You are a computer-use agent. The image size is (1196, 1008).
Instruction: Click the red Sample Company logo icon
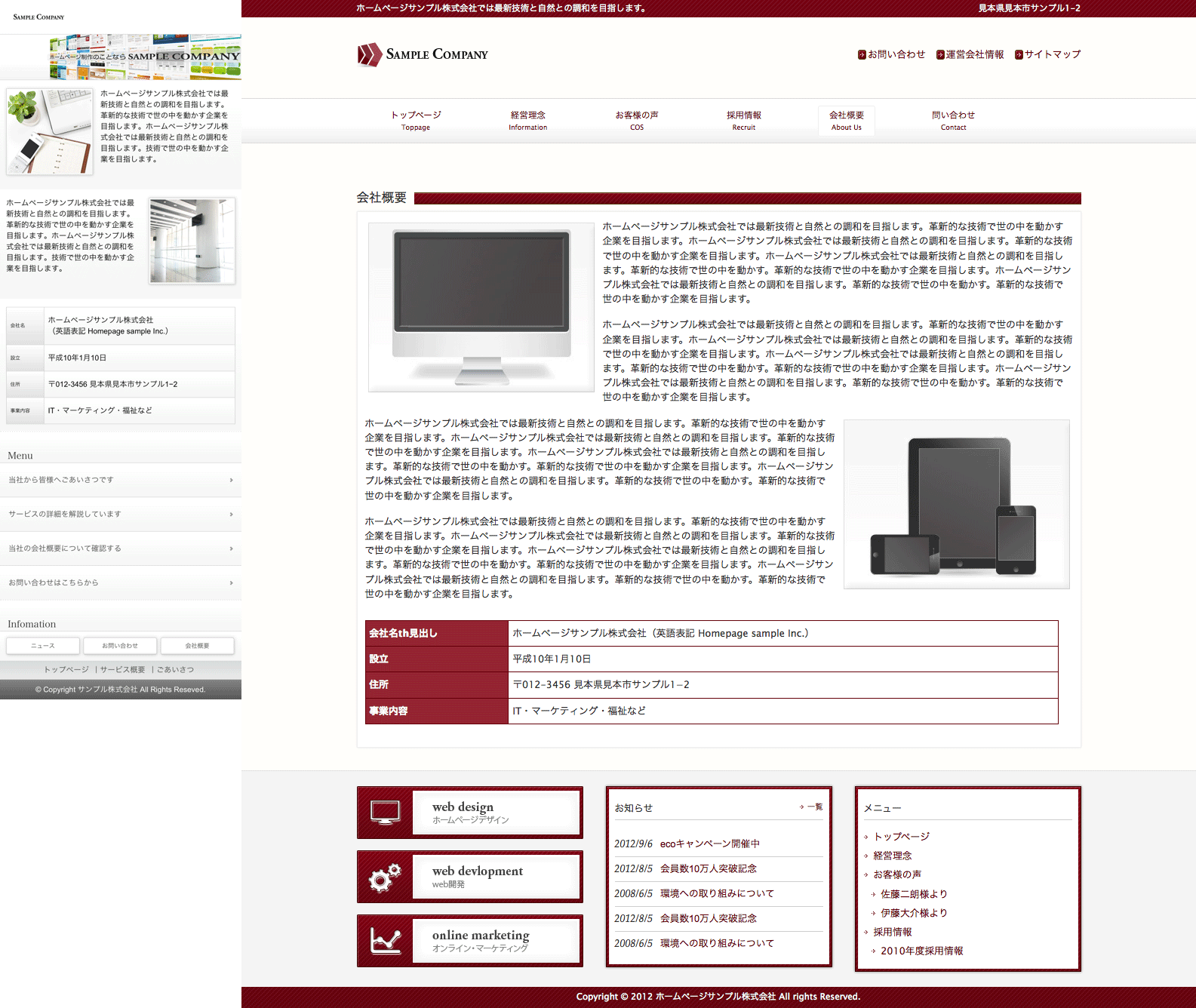370,54
